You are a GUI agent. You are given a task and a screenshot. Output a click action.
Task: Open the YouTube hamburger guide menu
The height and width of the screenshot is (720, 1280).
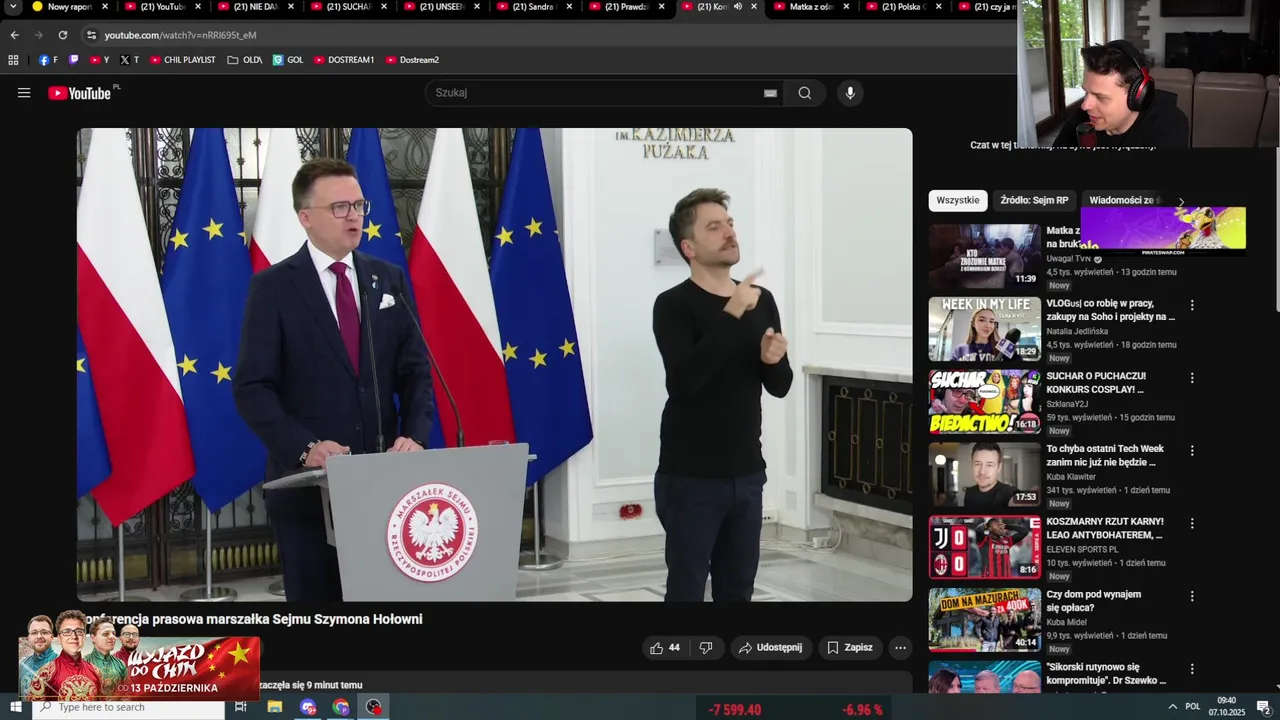(x=24, y=93)
